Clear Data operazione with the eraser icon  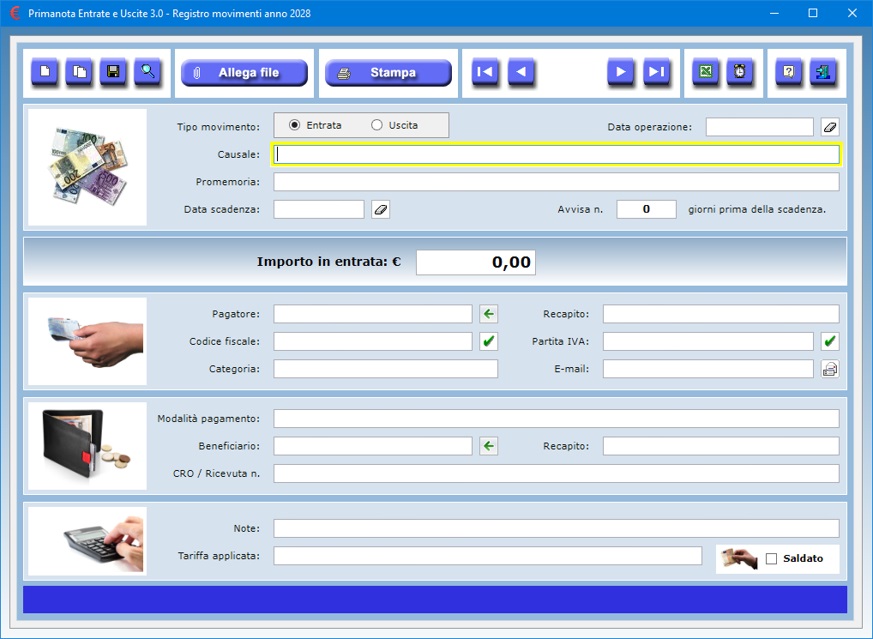(x=830, y=127)
